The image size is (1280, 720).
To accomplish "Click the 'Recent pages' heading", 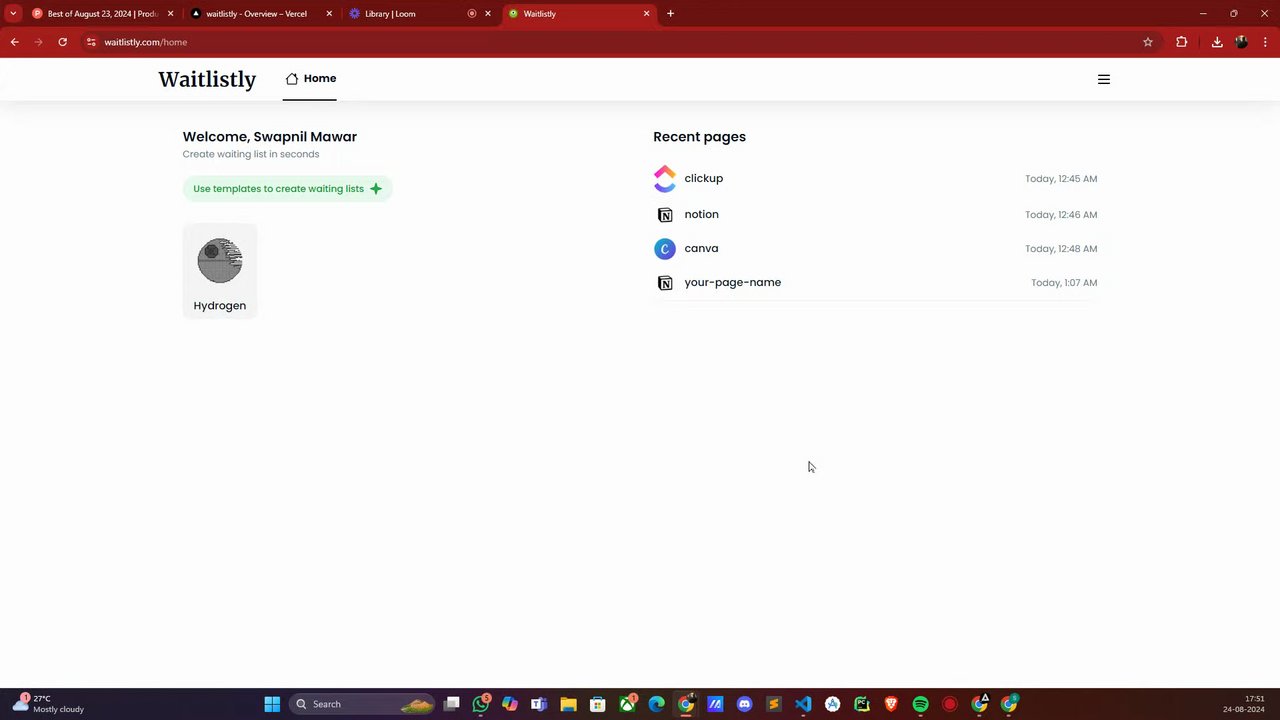I will [x=700, y=137].
